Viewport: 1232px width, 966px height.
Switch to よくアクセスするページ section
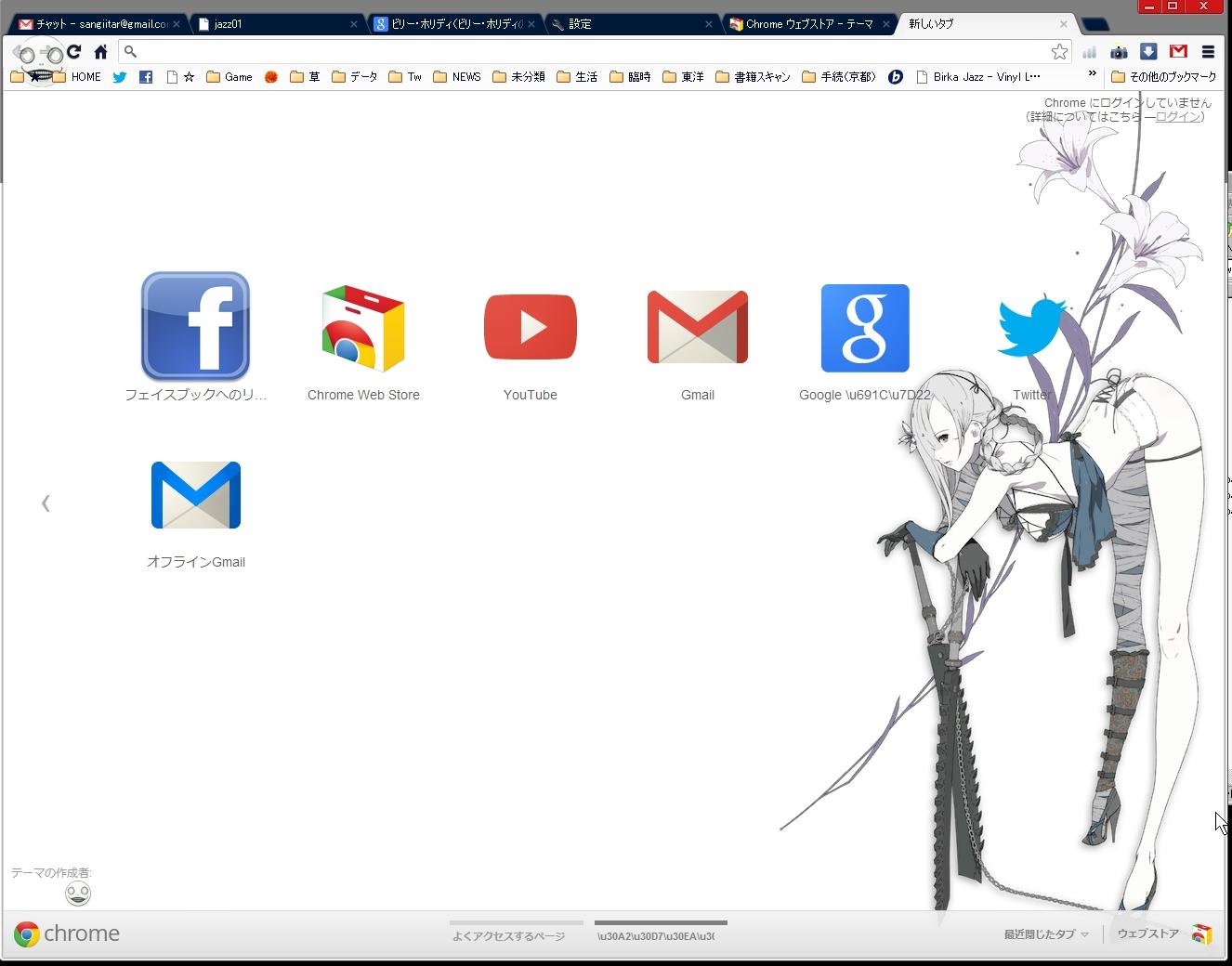pos(516,932)
